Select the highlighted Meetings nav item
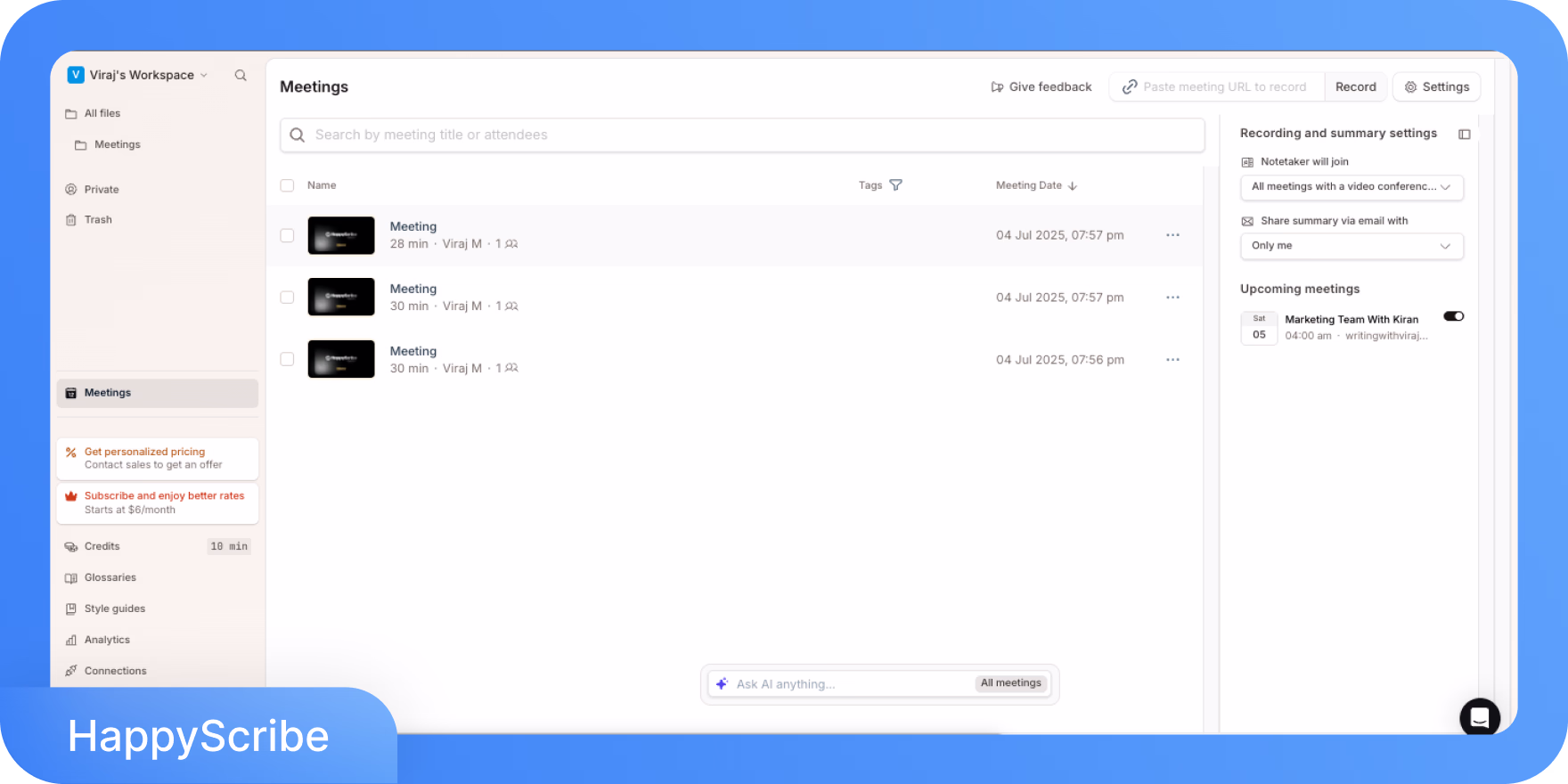The height and width of the screenshot is (784, 1568). (x=158, y=393)
